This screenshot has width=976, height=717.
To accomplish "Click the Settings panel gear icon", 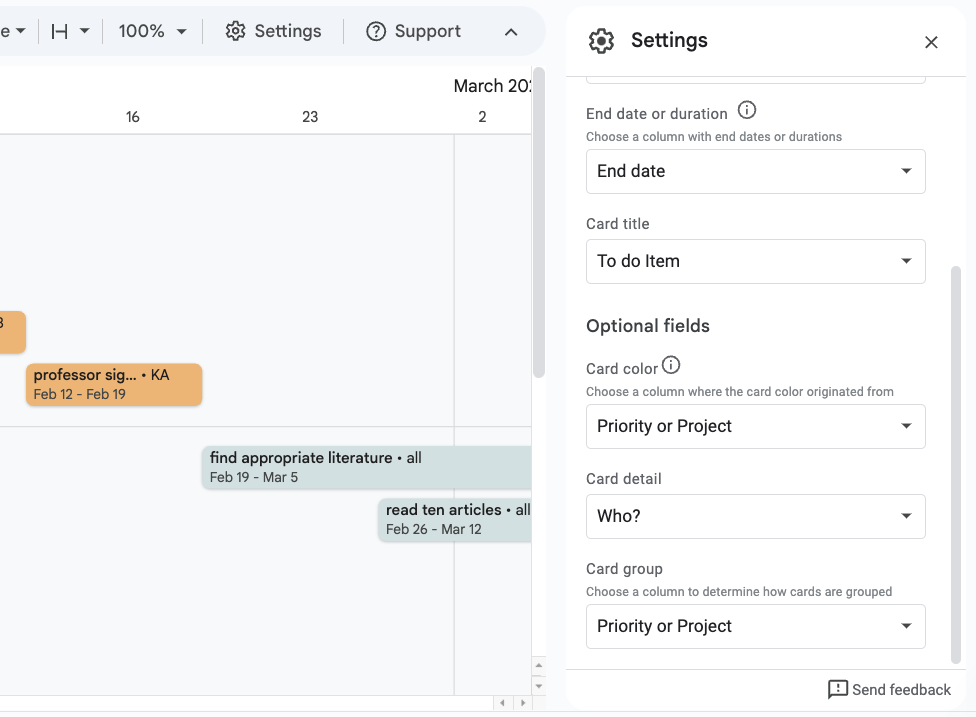I will (x=601, y=41).
